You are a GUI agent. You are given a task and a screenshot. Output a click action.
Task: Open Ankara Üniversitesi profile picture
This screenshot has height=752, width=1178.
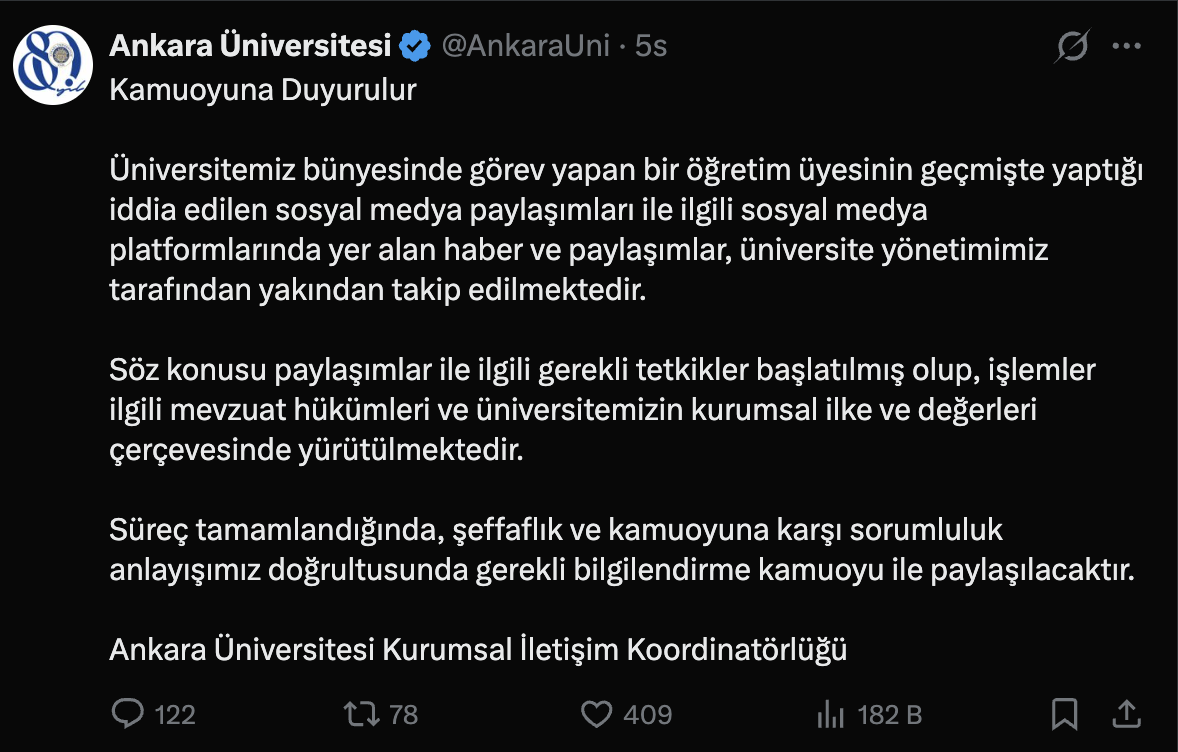click(x=55, y=55)
